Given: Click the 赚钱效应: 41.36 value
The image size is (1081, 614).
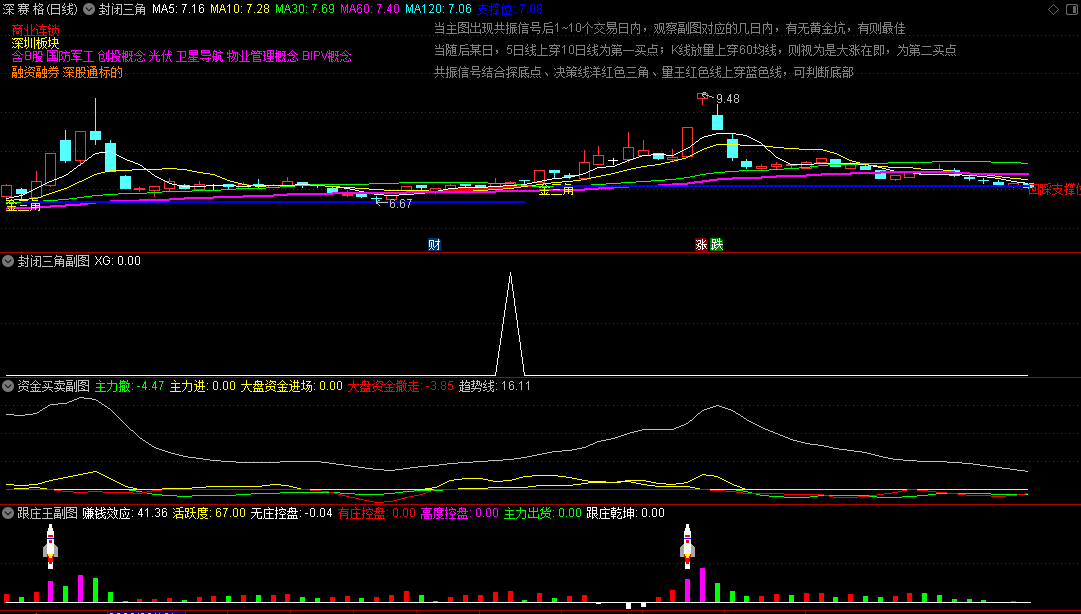Looking at the screenshot, I should [x=125, y=513].
